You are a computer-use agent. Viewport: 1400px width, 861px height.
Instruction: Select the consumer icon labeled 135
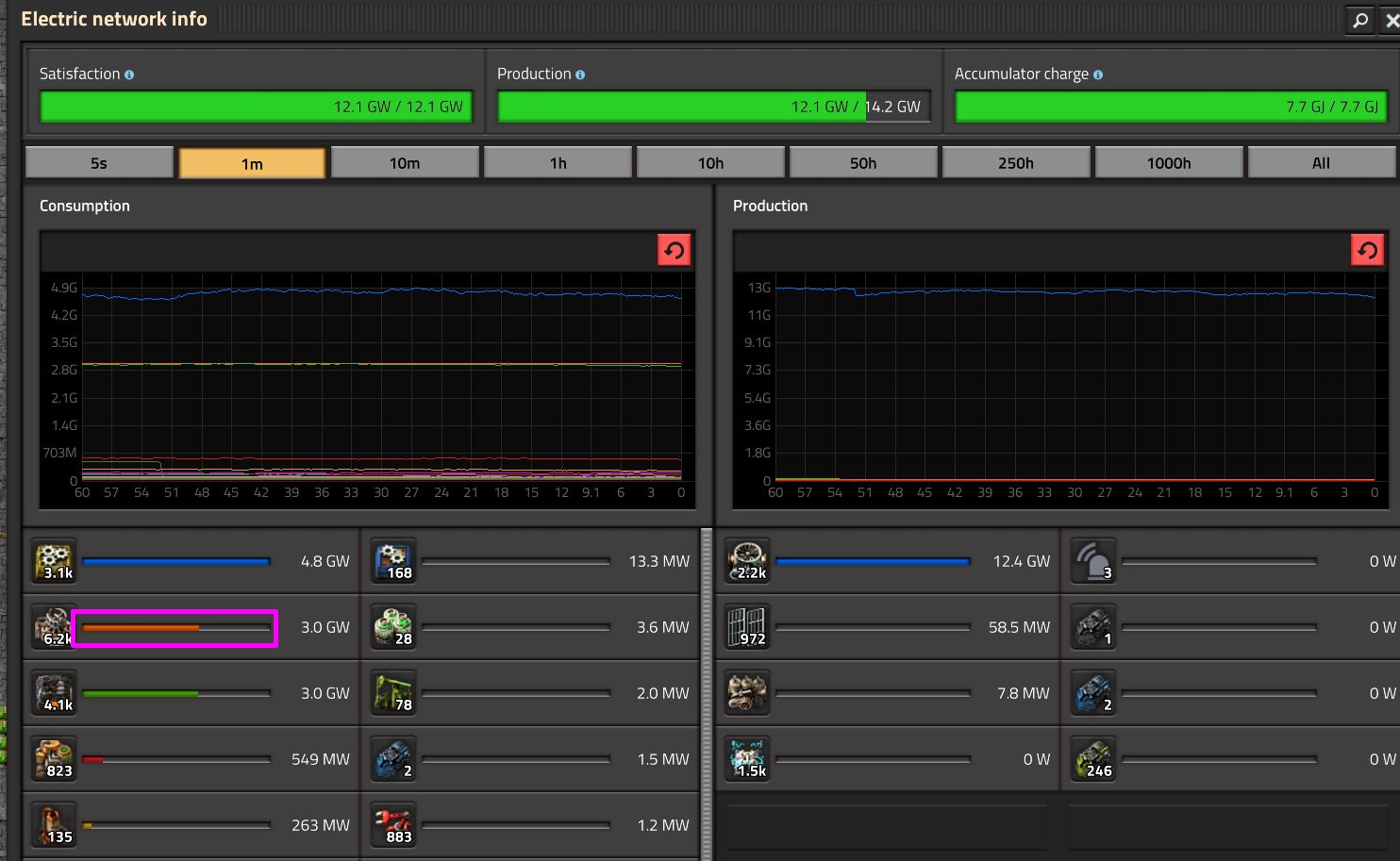tap(54, 825)
